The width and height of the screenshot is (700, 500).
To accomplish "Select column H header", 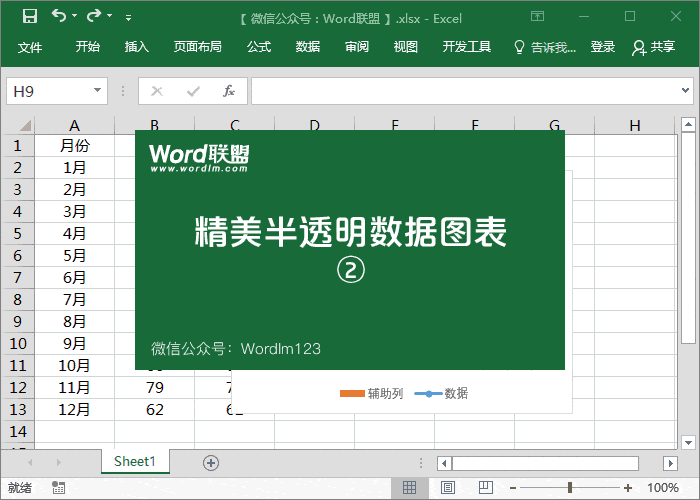I will tap(635, 125).
